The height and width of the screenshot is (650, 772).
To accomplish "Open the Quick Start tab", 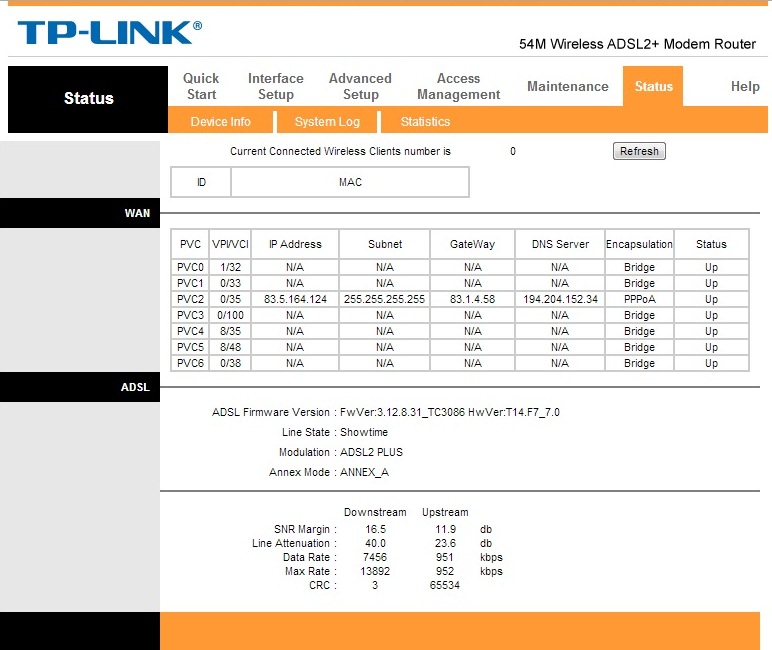I will click(201, 86).
